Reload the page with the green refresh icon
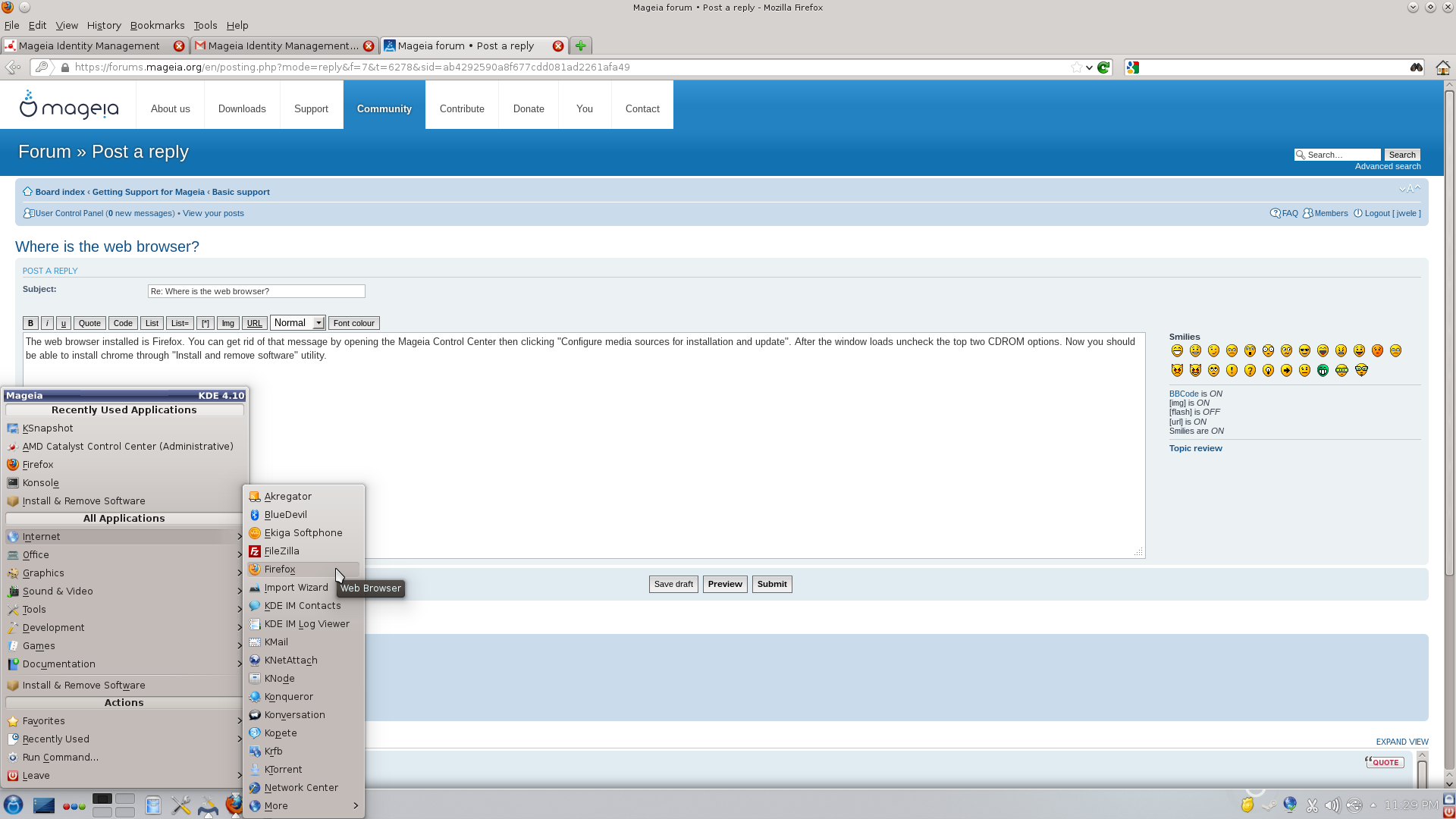 [x=1103, y=67]
